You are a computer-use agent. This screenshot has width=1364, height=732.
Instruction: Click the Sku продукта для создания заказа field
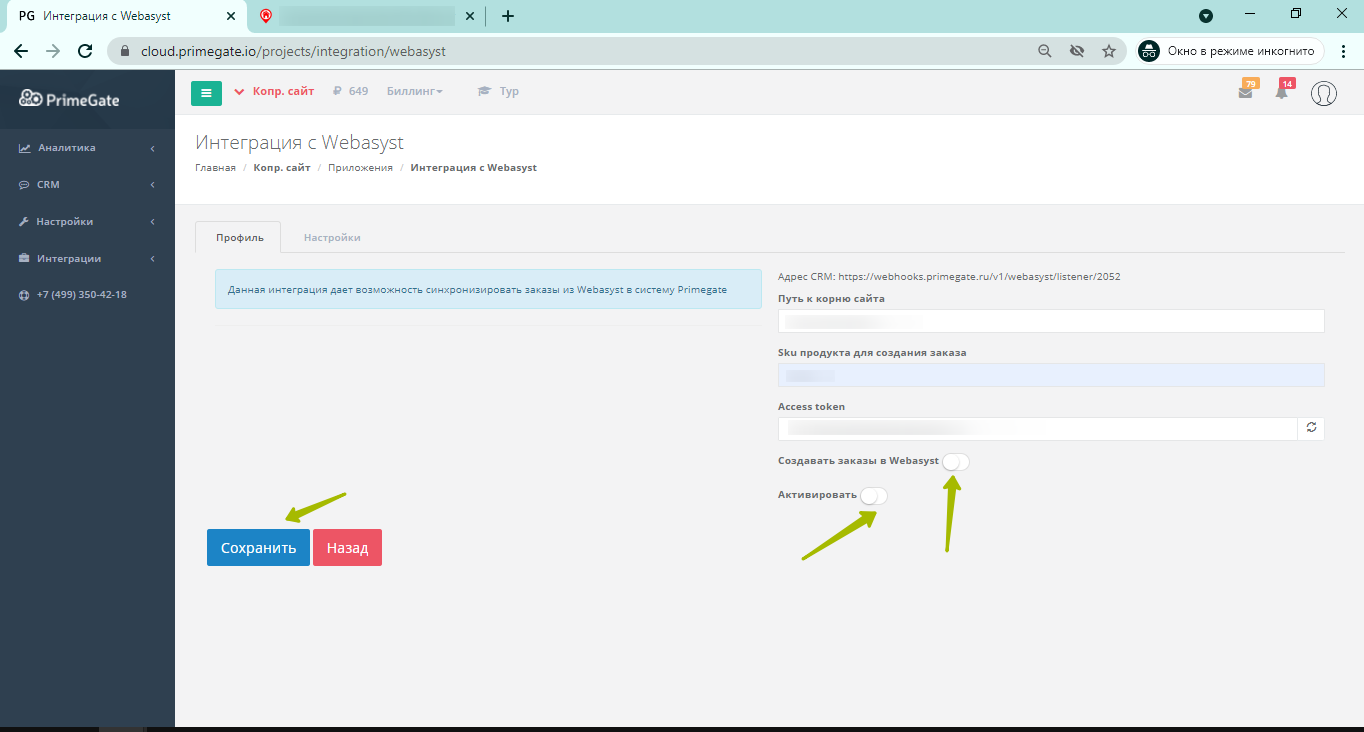(1051, 375)
